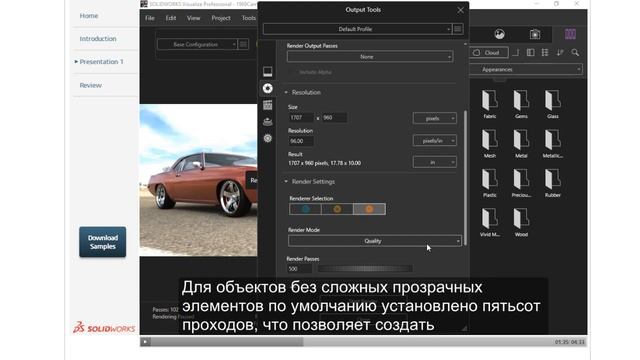Go to the Review page link

[x=91, y=85]
